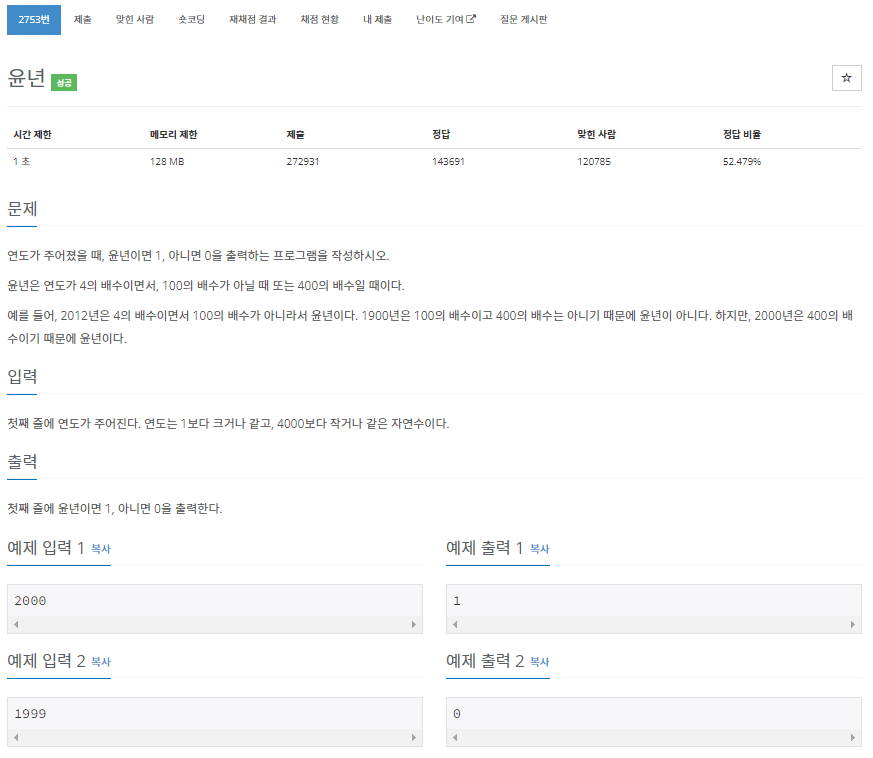This screenshot has width=873, height=758.
Task: Open the 재채점 결과 tab
Action: (253, 19)
